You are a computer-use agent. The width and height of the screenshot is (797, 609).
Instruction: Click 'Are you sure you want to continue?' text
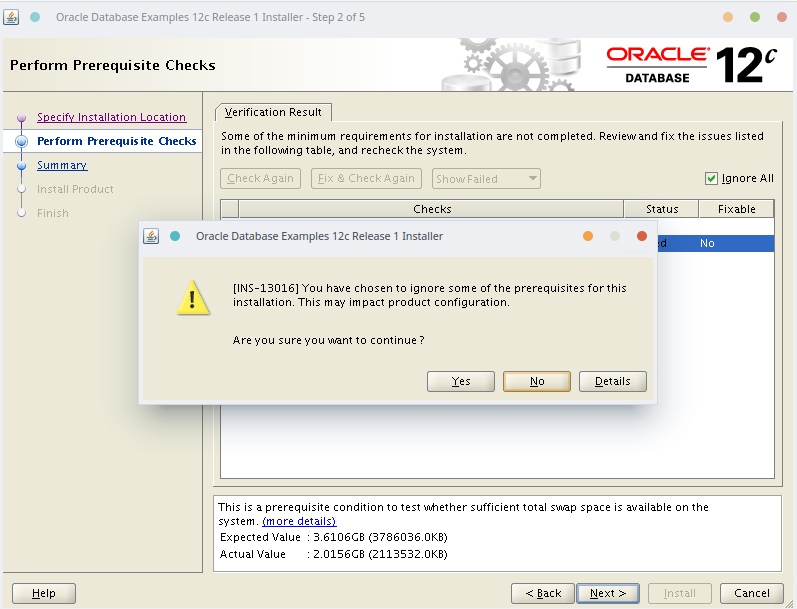coord(328,340)
